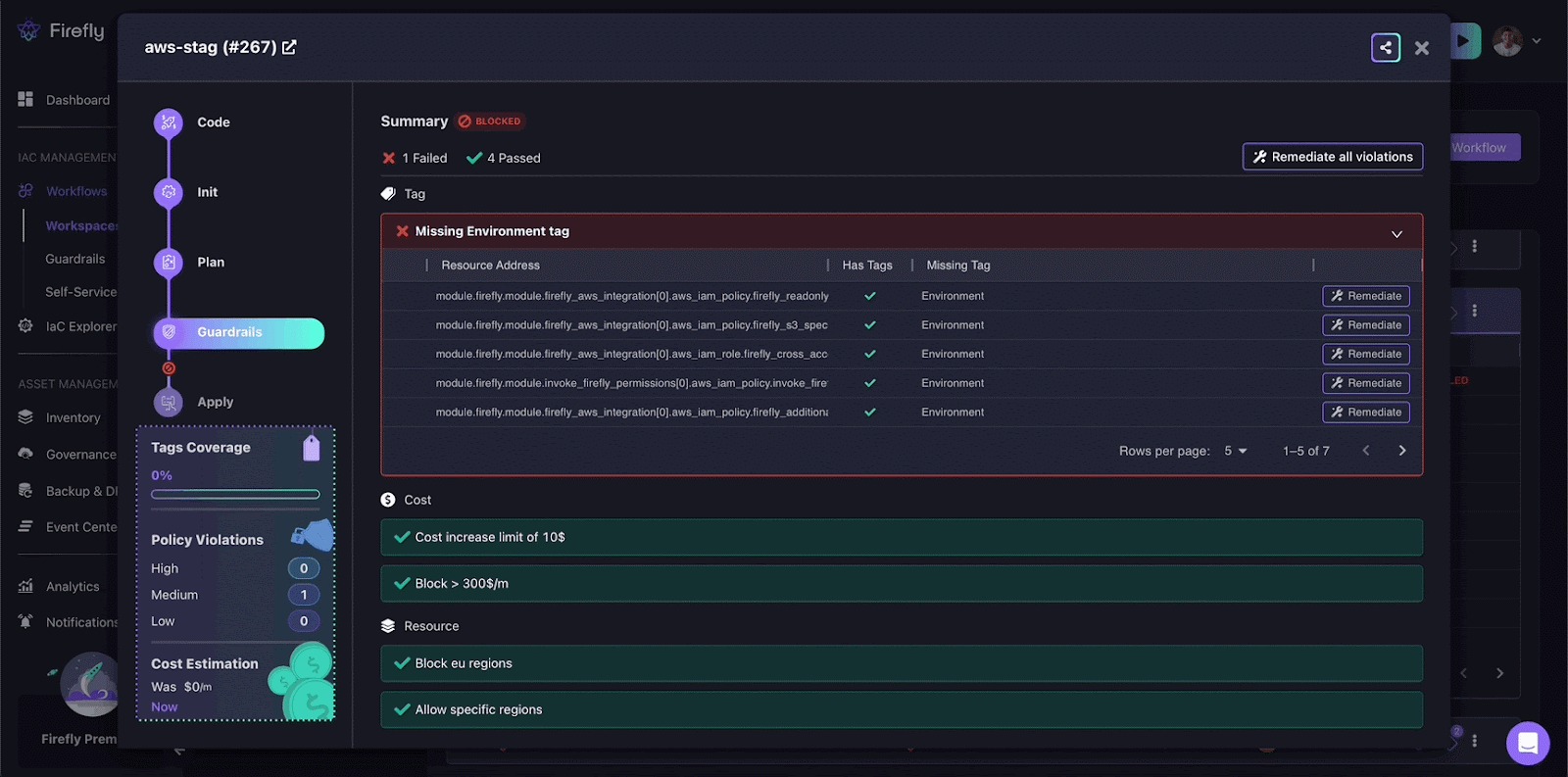Open the Guardrails pipeline step

tap(239, 333)
